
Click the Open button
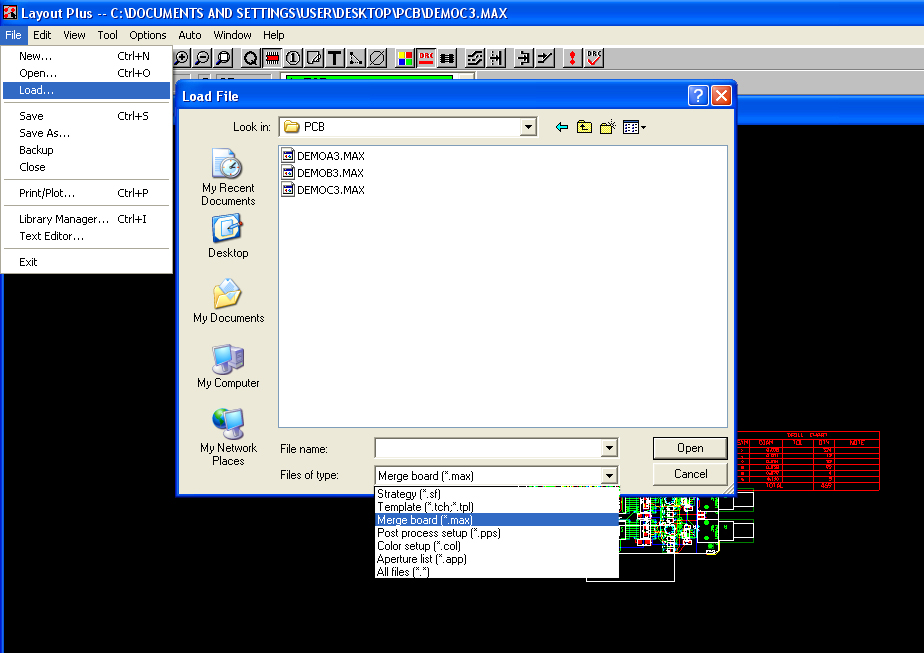pos(690,448)
